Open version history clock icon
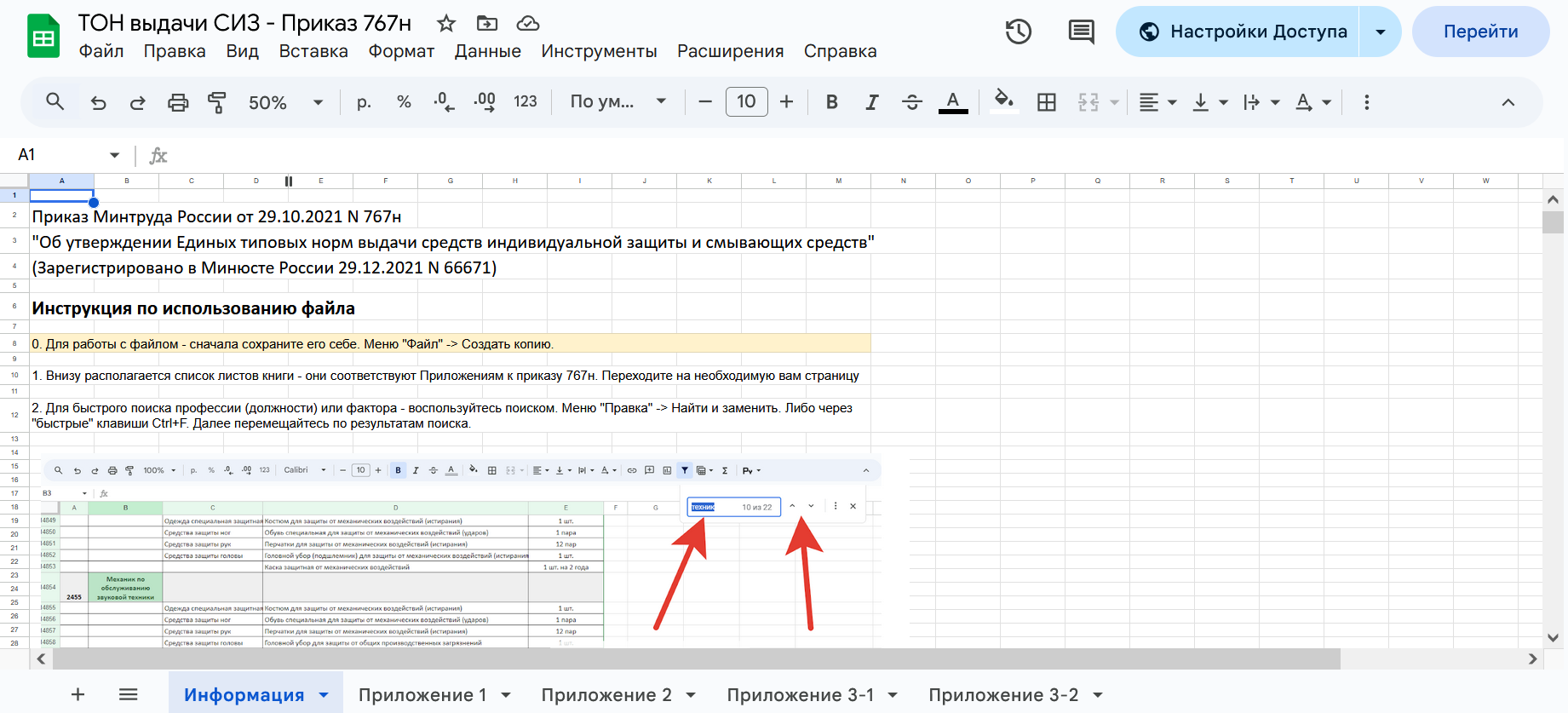This screenshot has width=1568, height=713. (1018, 32)
